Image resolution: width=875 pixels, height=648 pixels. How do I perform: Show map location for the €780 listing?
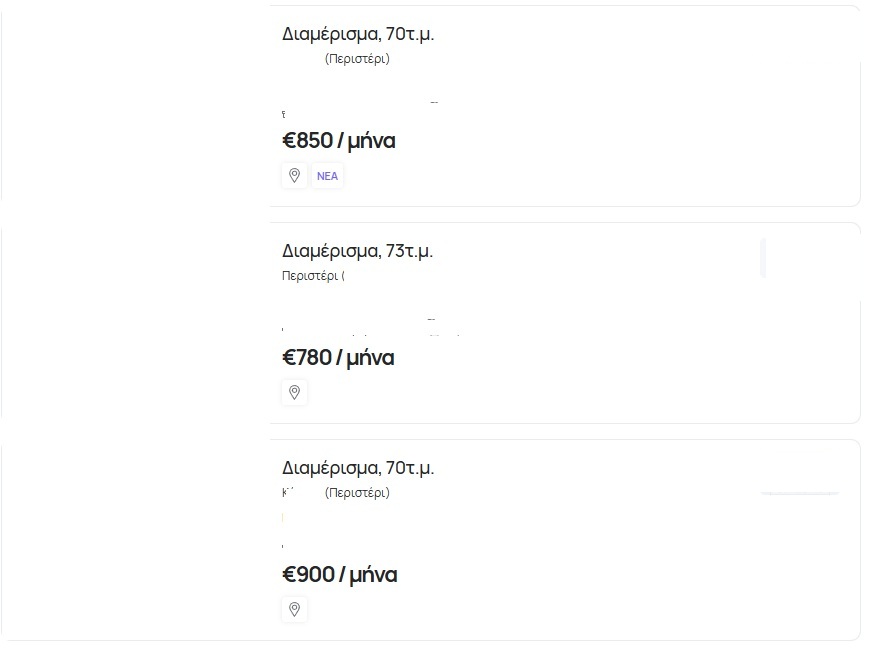[x=294, y=393]
